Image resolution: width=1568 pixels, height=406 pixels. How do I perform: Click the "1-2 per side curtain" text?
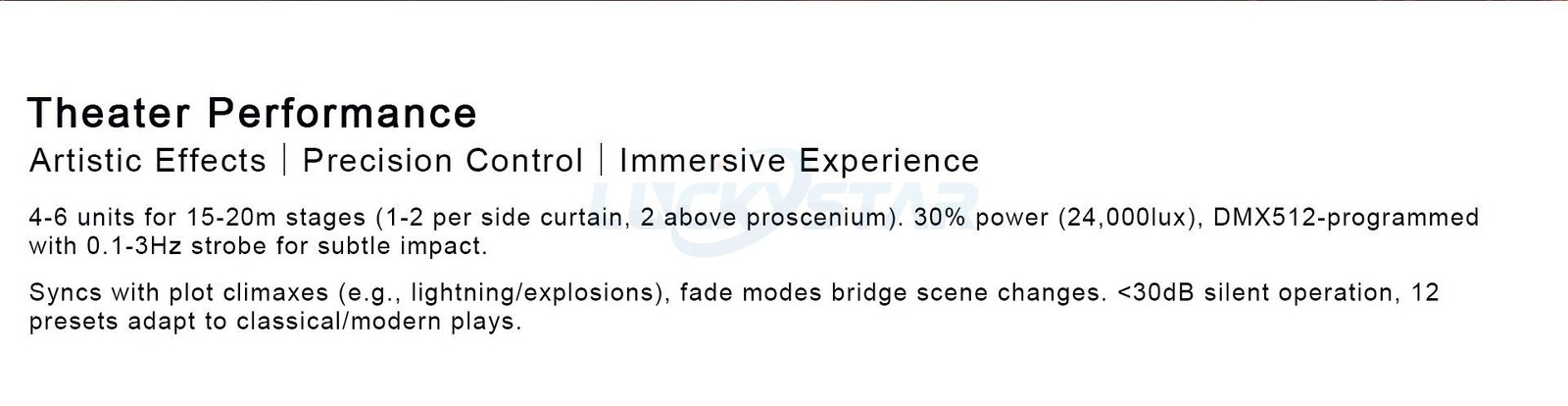click(x=512, y=218)
